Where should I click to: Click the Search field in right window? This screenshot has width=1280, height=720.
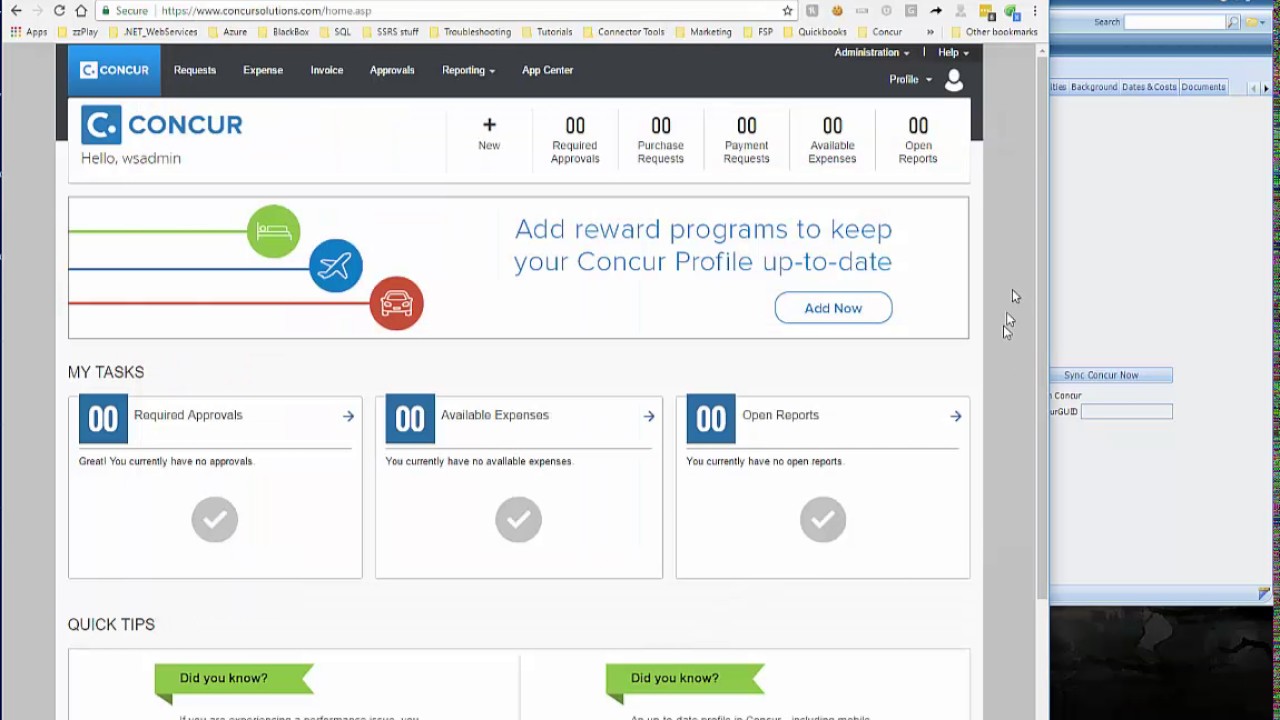point(1174,22)
